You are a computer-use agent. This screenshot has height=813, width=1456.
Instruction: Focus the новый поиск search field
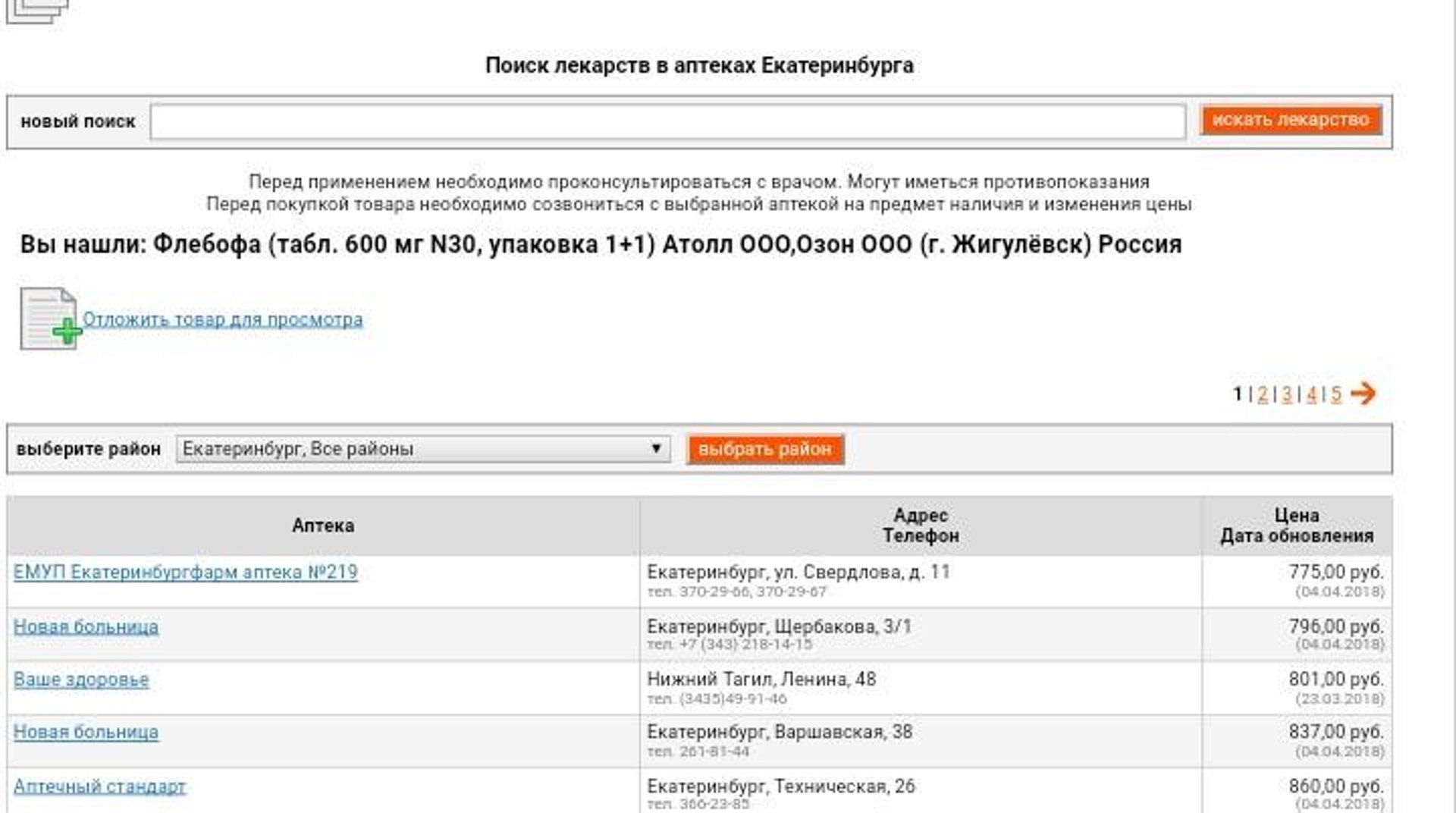pos(667,121)
